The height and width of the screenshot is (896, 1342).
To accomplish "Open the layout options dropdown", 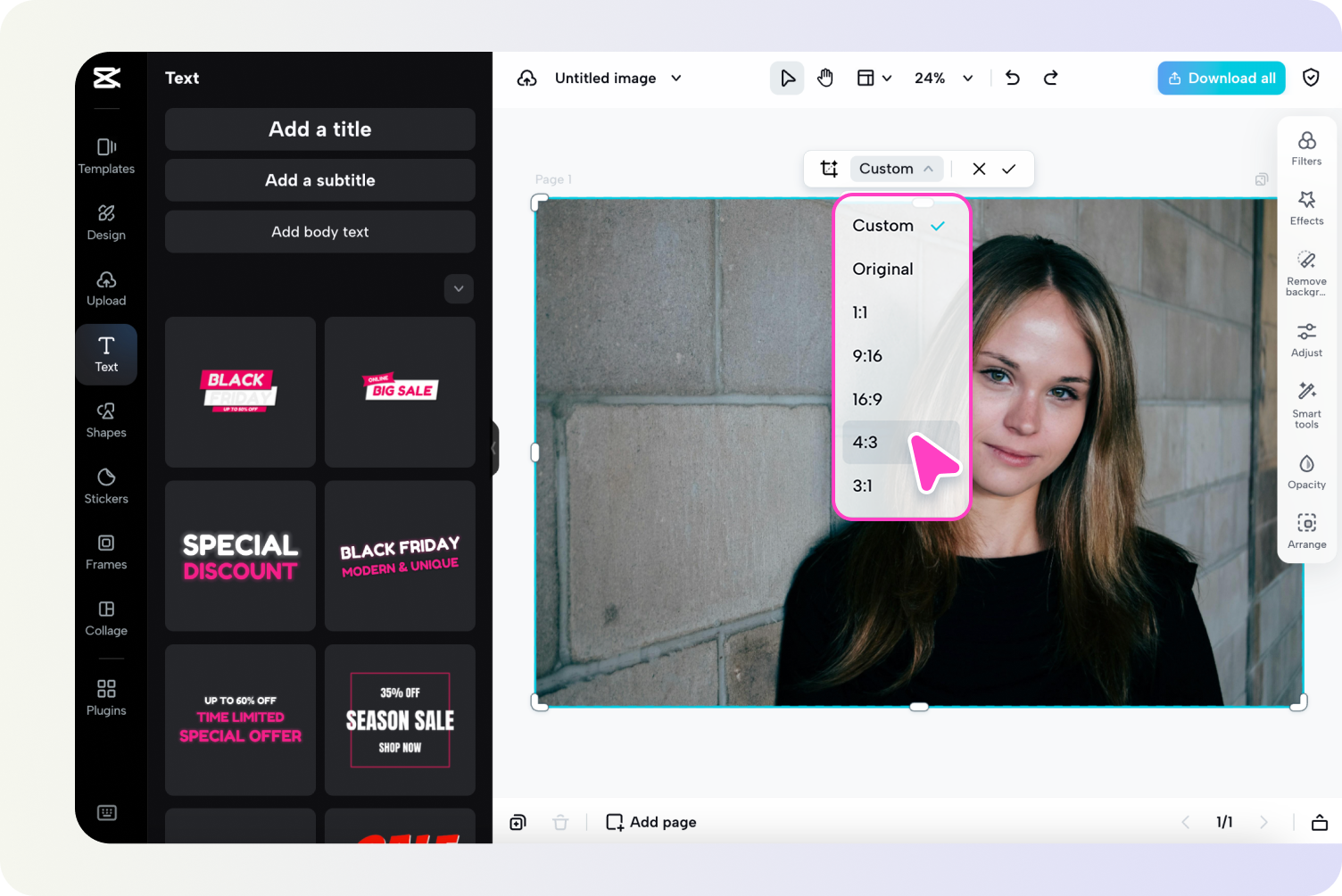I will (x=874, y=79).
